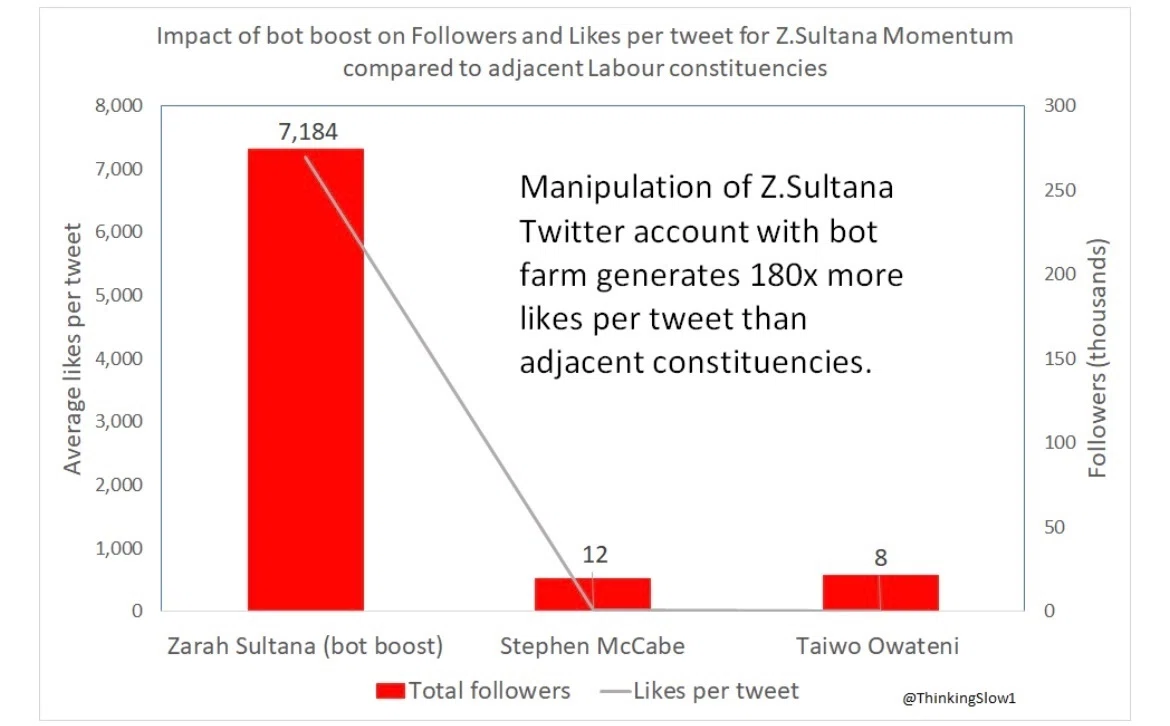Click the @ThinkingSlow1 watermark
1170x726 pixels.
[959, 698]
